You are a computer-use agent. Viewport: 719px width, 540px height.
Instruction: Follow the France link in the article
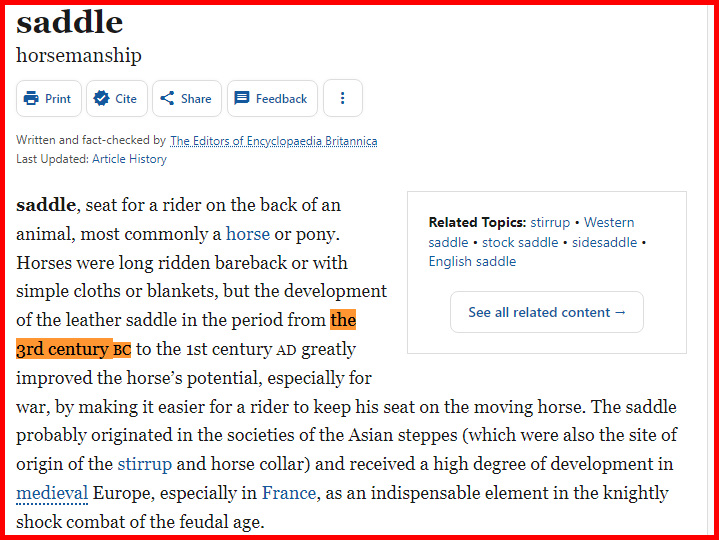coord(289,493)
